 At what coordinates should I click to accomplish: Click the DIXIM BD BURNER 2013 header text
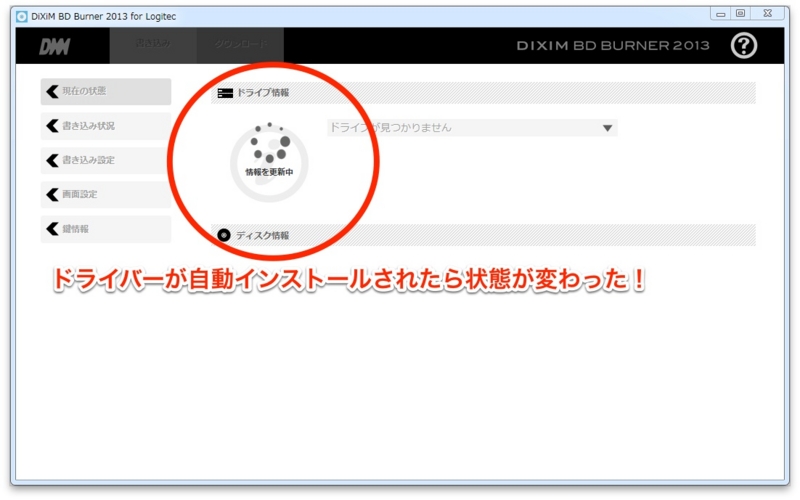click(x=613, y=46)
